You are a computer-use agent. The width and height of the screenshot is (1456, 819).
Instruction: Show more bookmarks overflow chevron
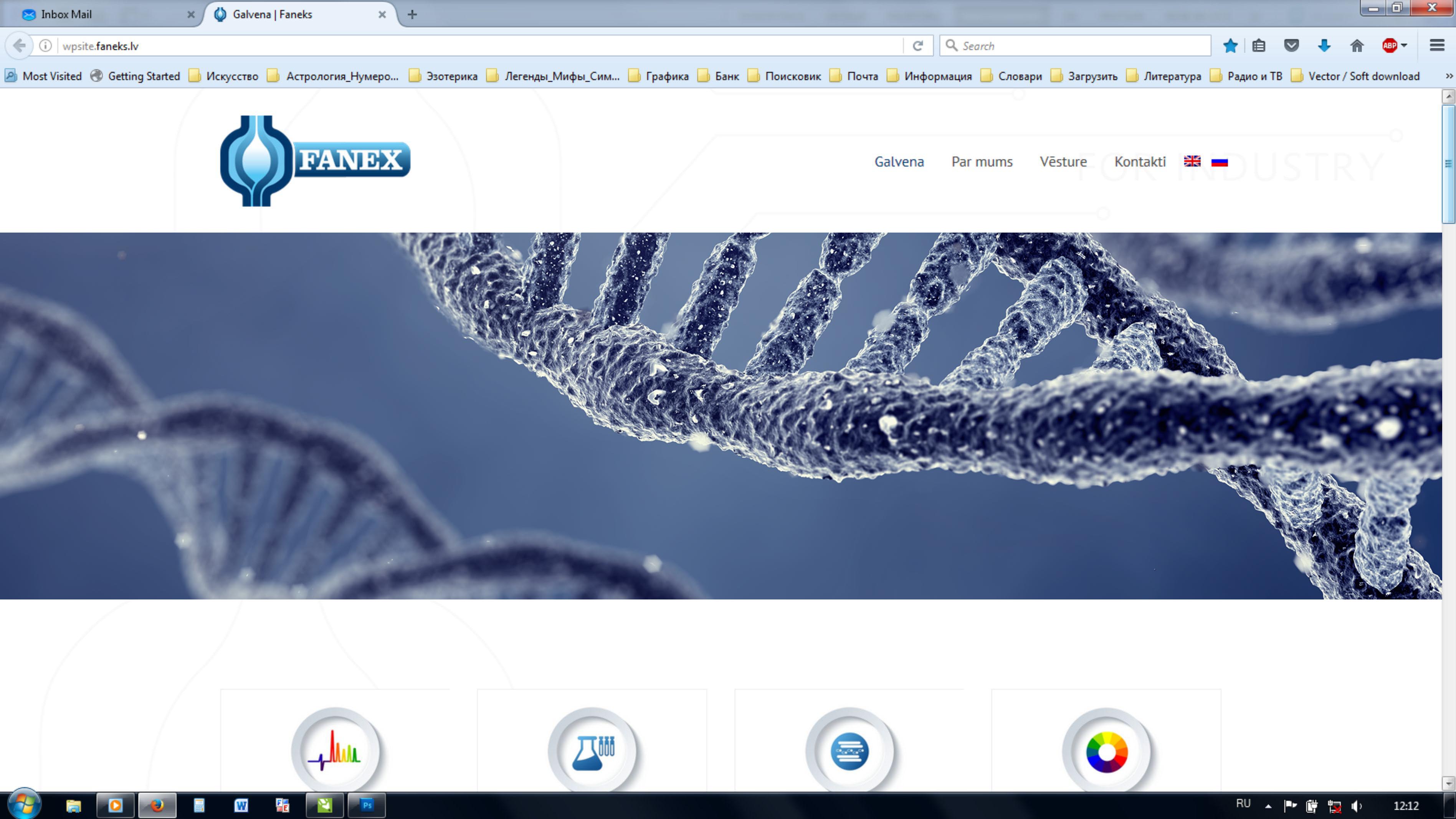tap(1449, 76)
